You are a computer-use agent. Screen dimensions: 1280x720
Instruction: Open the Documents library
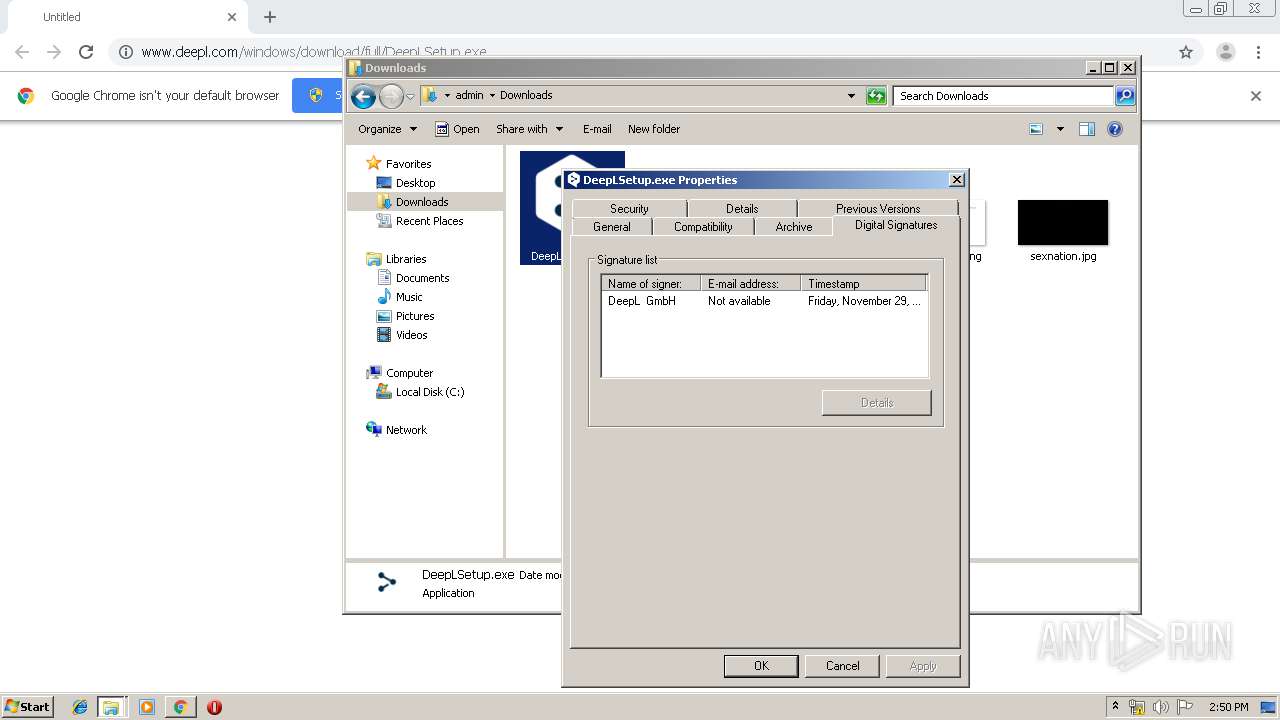point(422,278)
